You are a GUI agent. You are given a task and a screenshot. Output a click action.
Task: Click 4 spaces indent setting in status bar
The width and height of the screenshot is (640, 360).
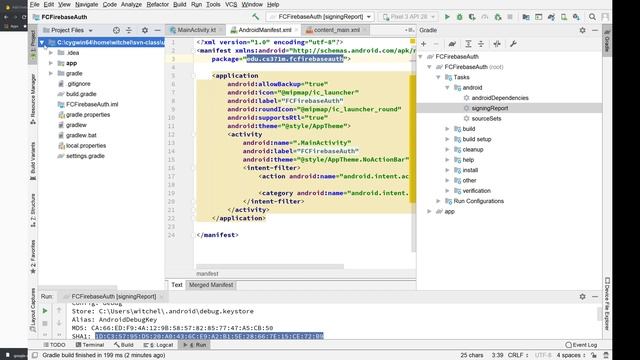click(571, 356)
